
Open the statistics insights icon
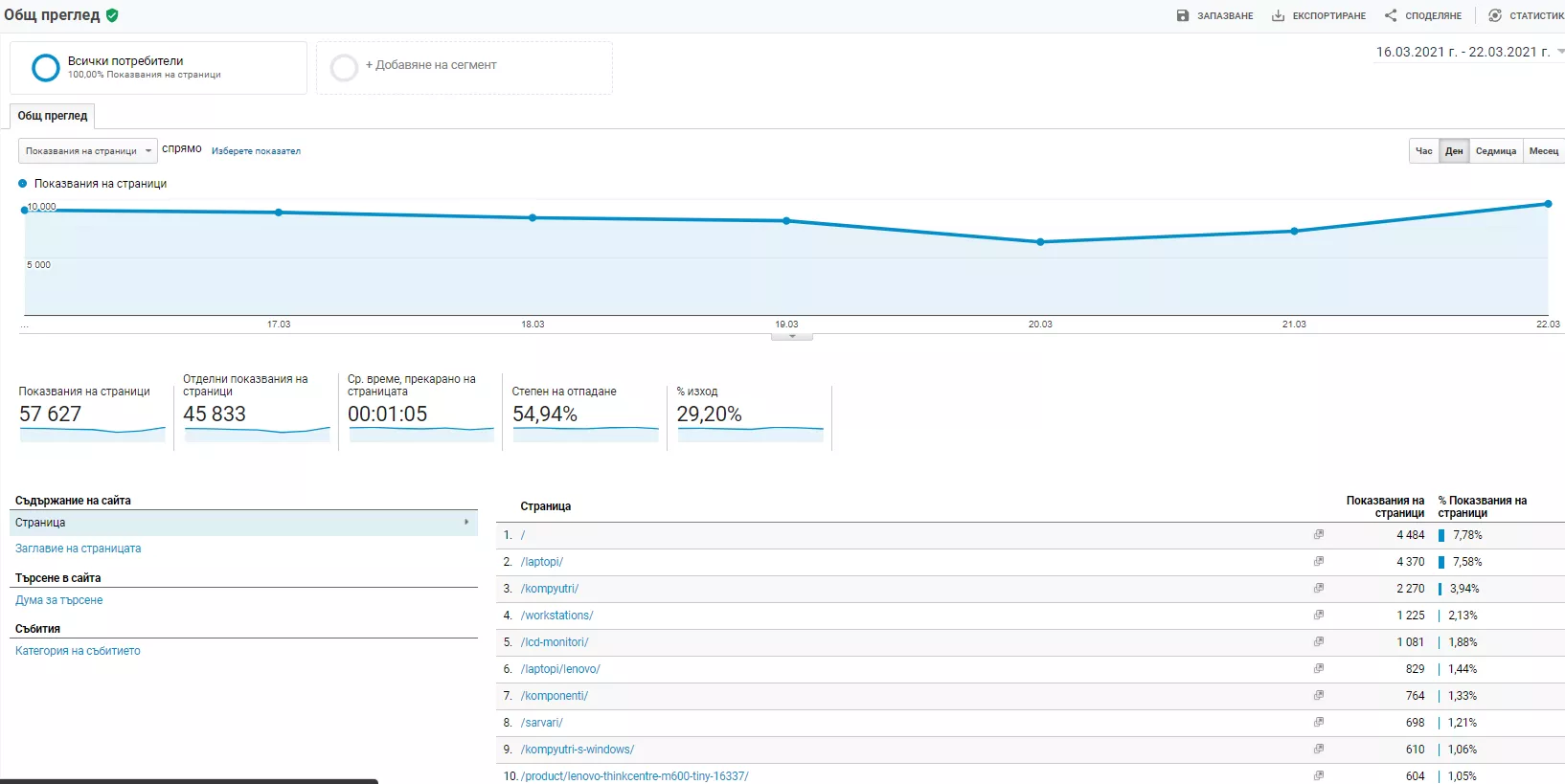tap(1495, 15)
